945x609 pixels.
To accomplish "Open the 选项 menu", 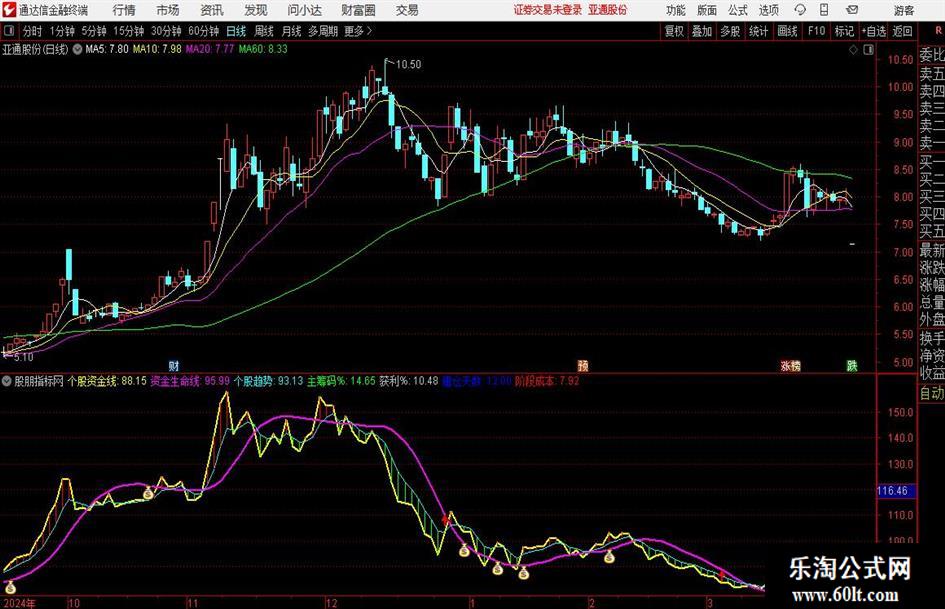I will (768, 10).
